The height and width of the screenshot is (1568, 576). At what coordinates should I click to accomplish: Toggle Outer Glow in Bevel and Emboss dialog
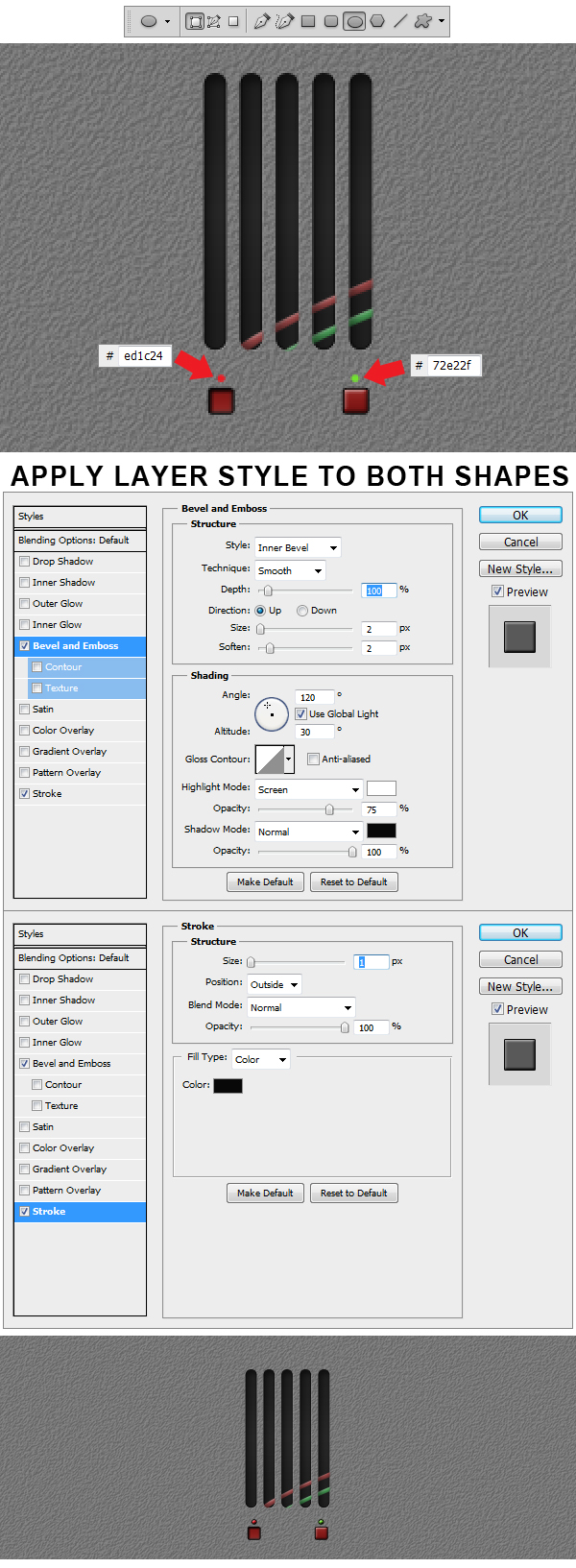pyautogui.click(x=24, y=603)
